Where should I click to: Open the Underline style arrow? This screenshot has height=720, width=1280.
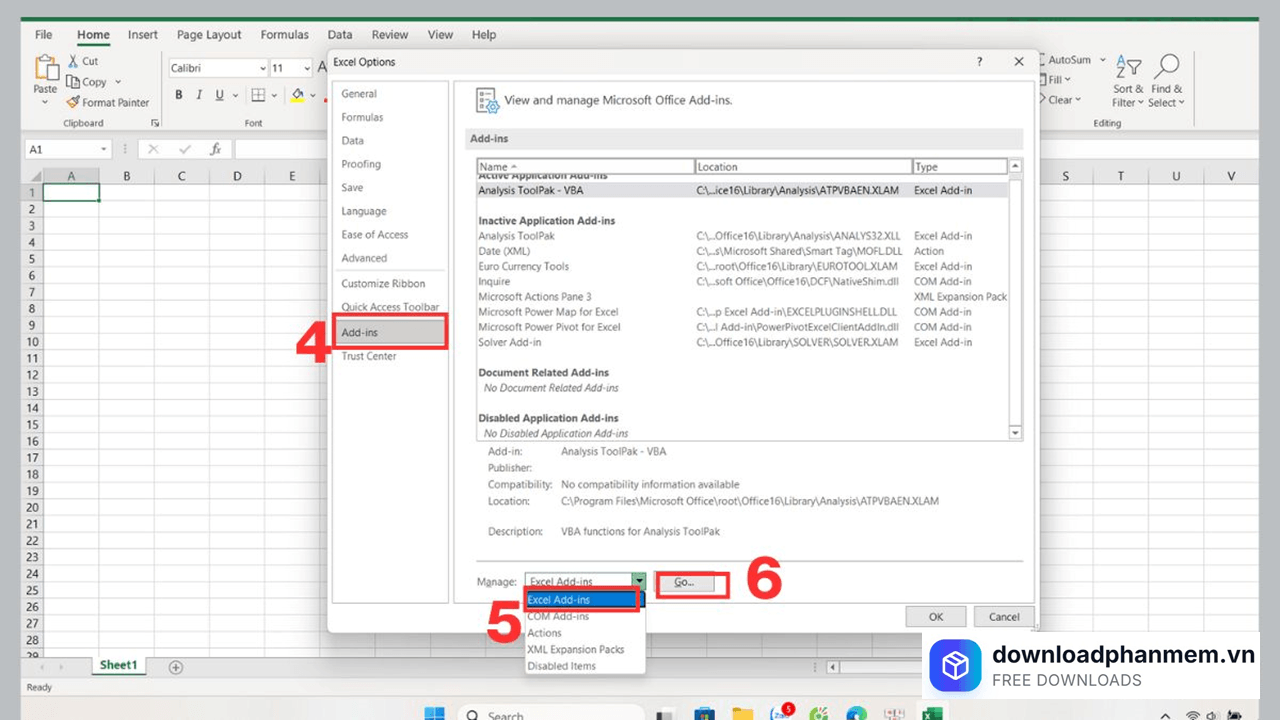click(236, 95)
